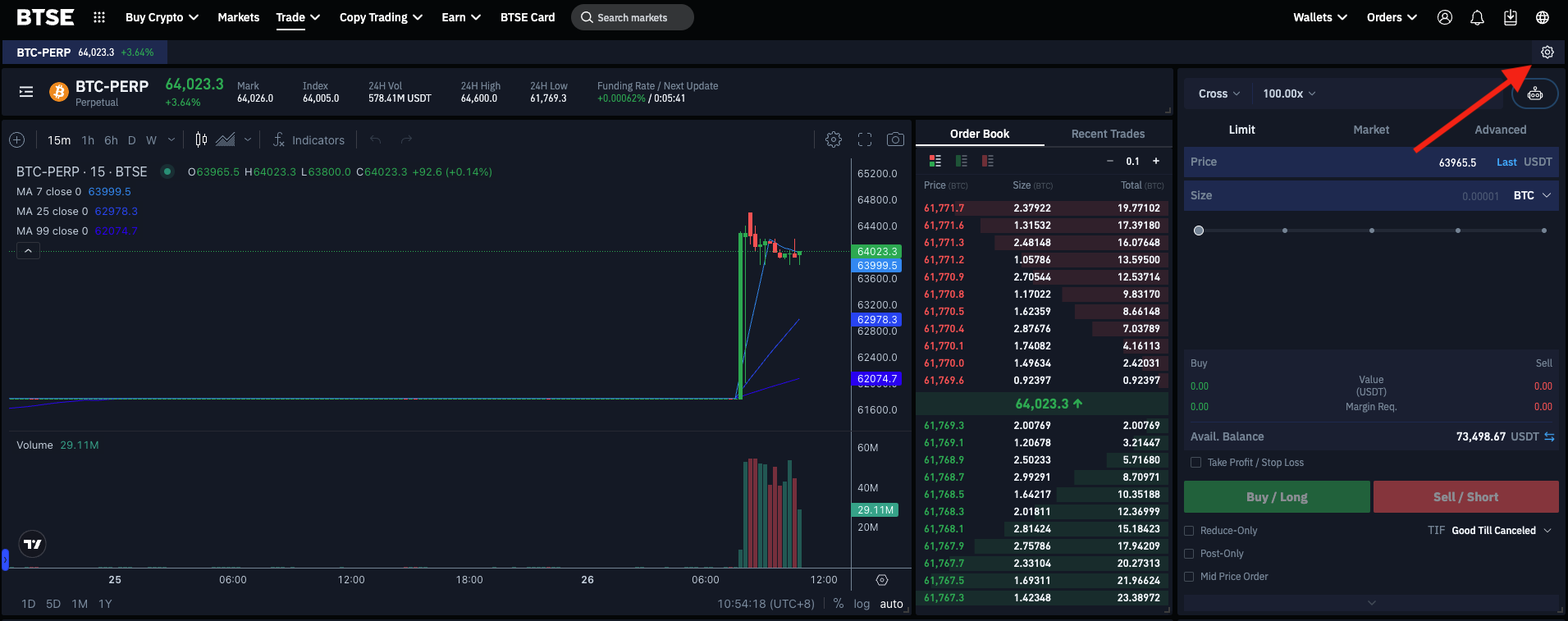Enter fullscreen chart mode

tap(865, 139)
